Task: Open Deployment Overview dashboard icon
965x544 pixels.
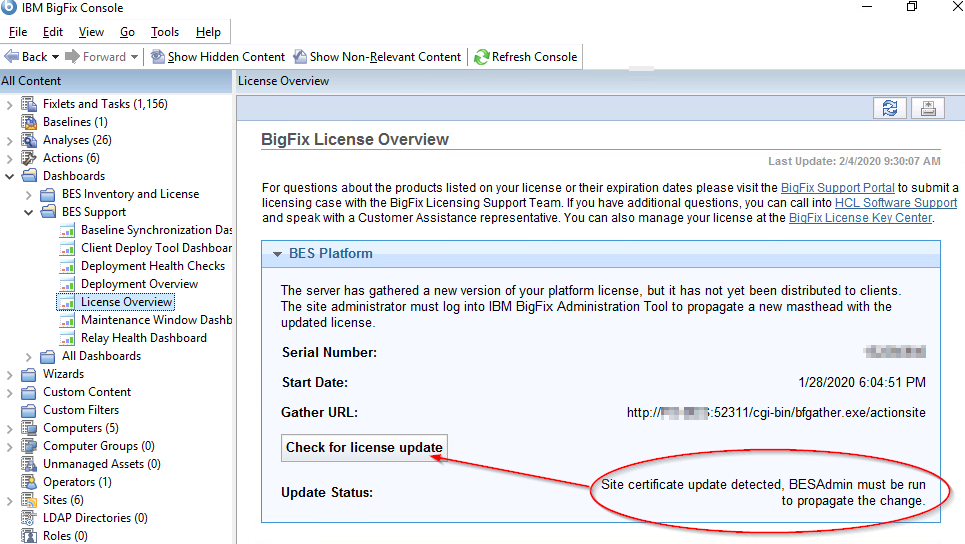Action: (67, 284)
